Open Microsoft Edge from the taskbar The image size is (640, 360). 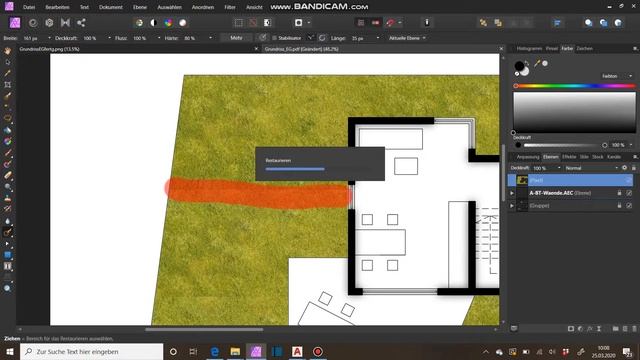coord(214,351)
